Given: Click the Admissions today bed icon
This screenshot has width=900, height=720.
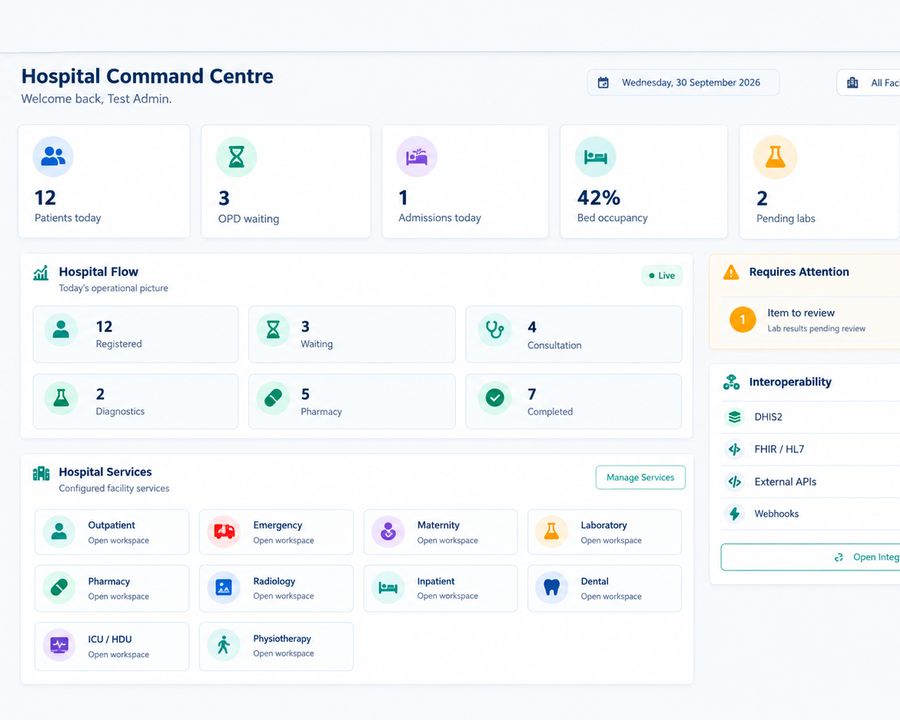Looking at the screenshot, I should (417, 156).
